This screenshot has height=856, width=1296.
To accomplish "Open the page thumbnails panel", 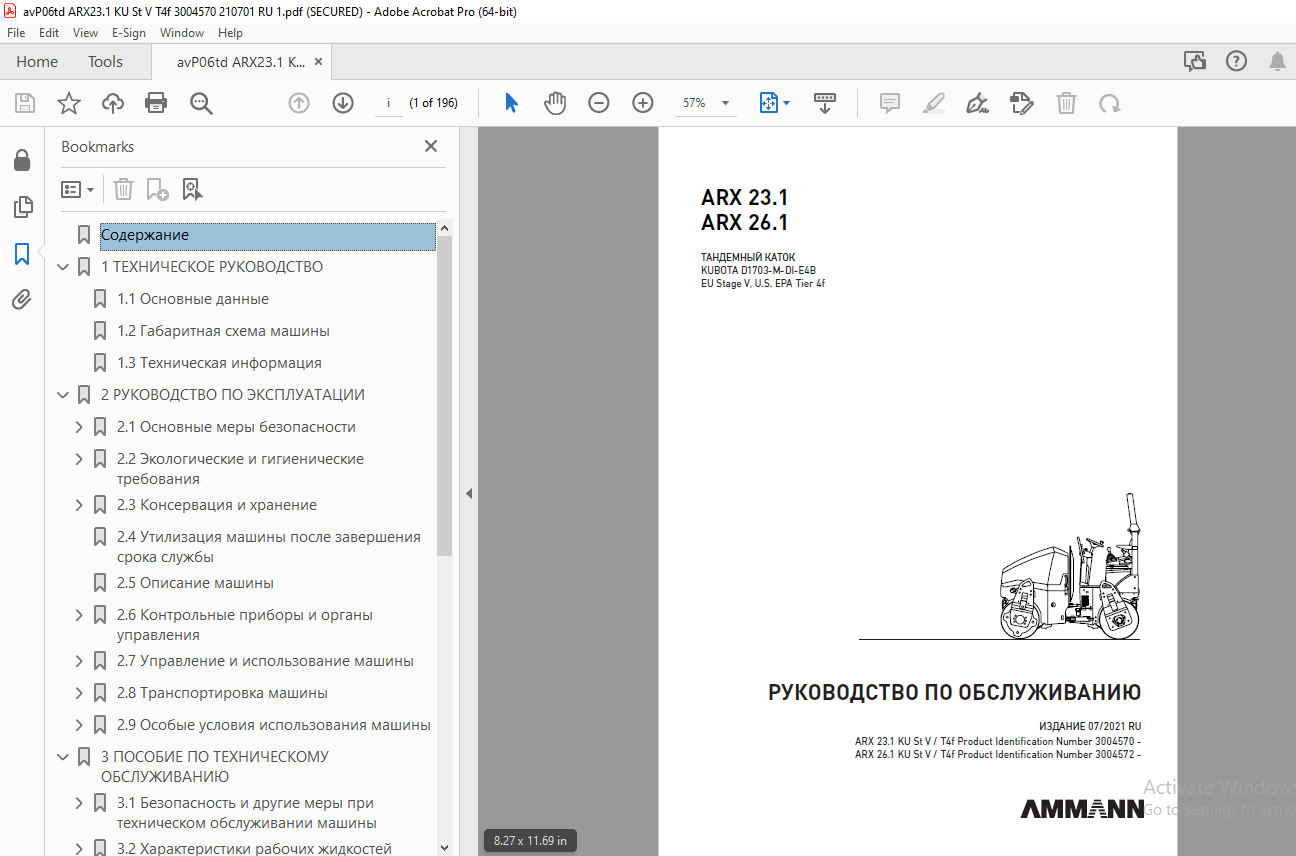I will [22, 207].
